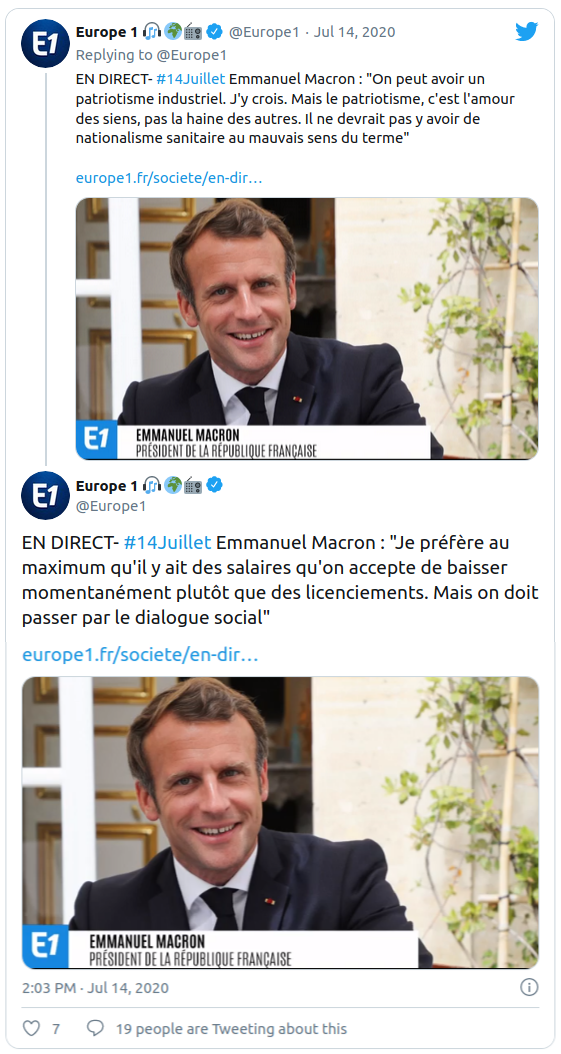Screen dimensions: 561x1054
Task: Open replies with speech bubble icon
Action: (95, 1028)
